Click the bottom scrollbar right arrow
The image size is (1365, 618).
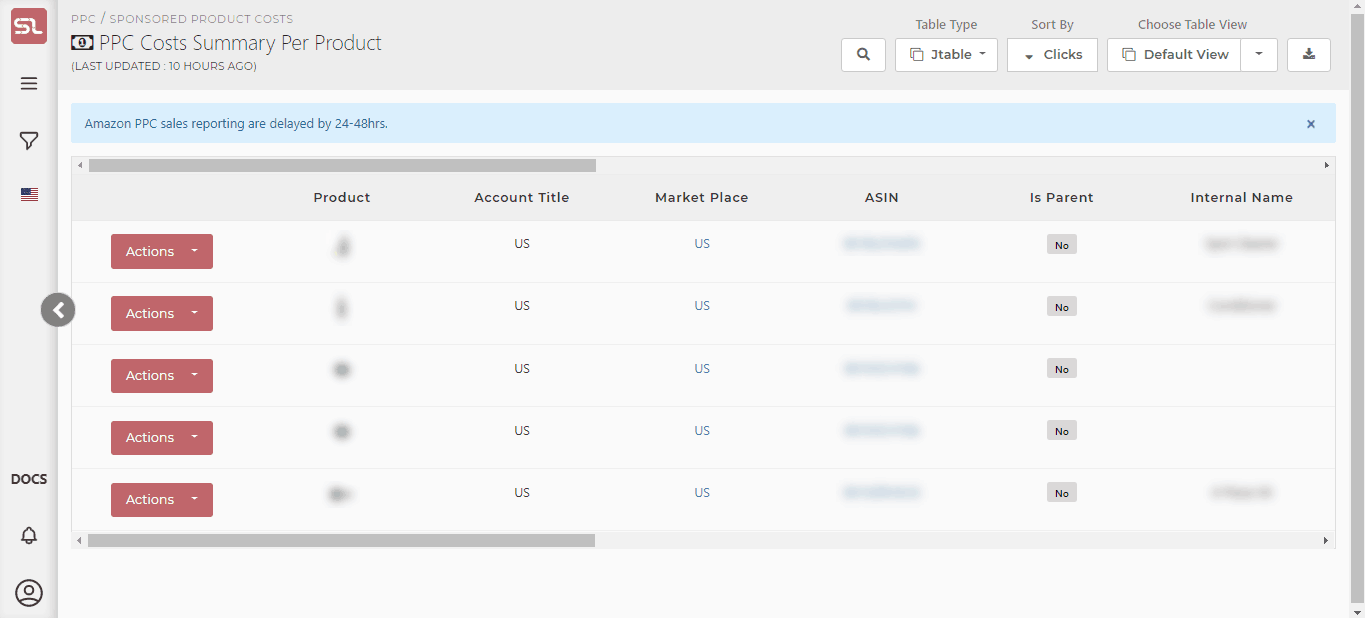(1327, 540)
